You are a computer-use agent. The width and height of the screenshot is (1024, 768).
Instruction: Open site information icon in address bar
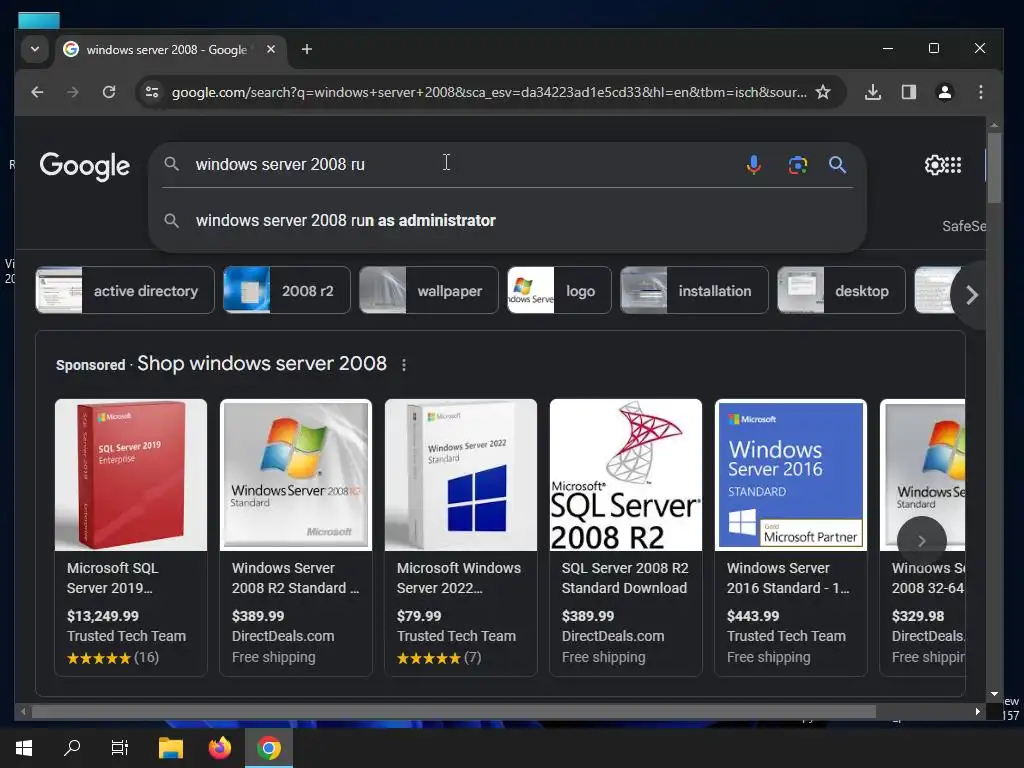coord(152,92)
